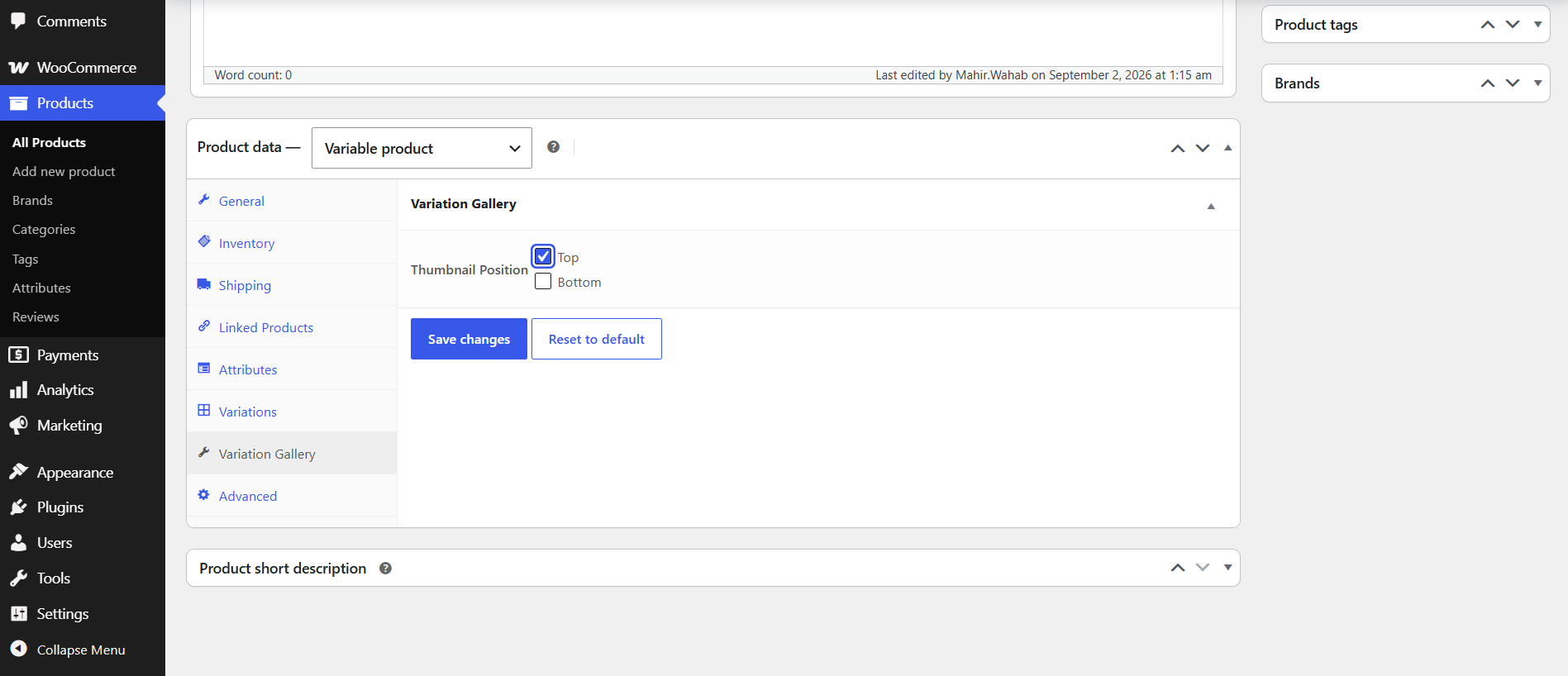This screenshot has height=676, width=1568.
Task: Toggle the Product data panel triangle
Action: 1227,148
